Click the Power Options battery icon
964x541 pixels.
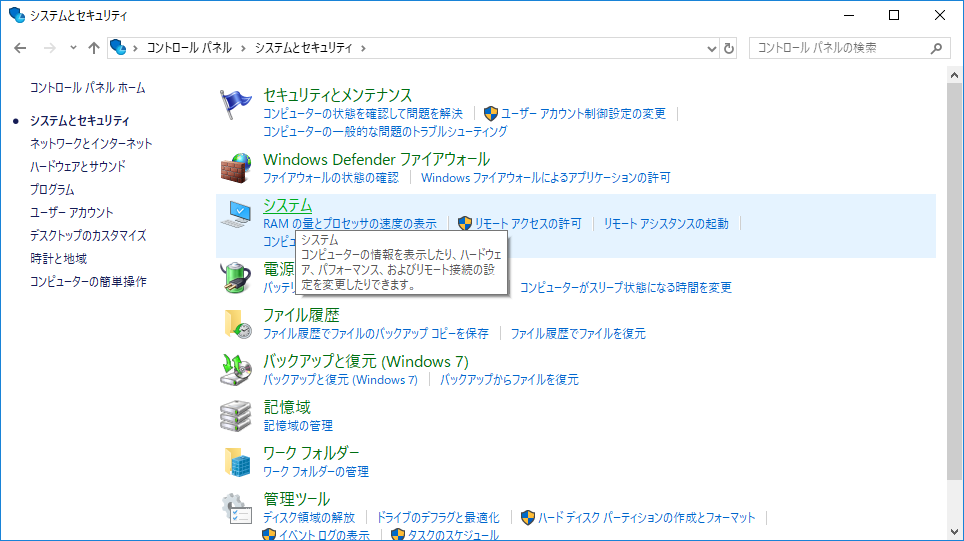click(x=236, y=277)
